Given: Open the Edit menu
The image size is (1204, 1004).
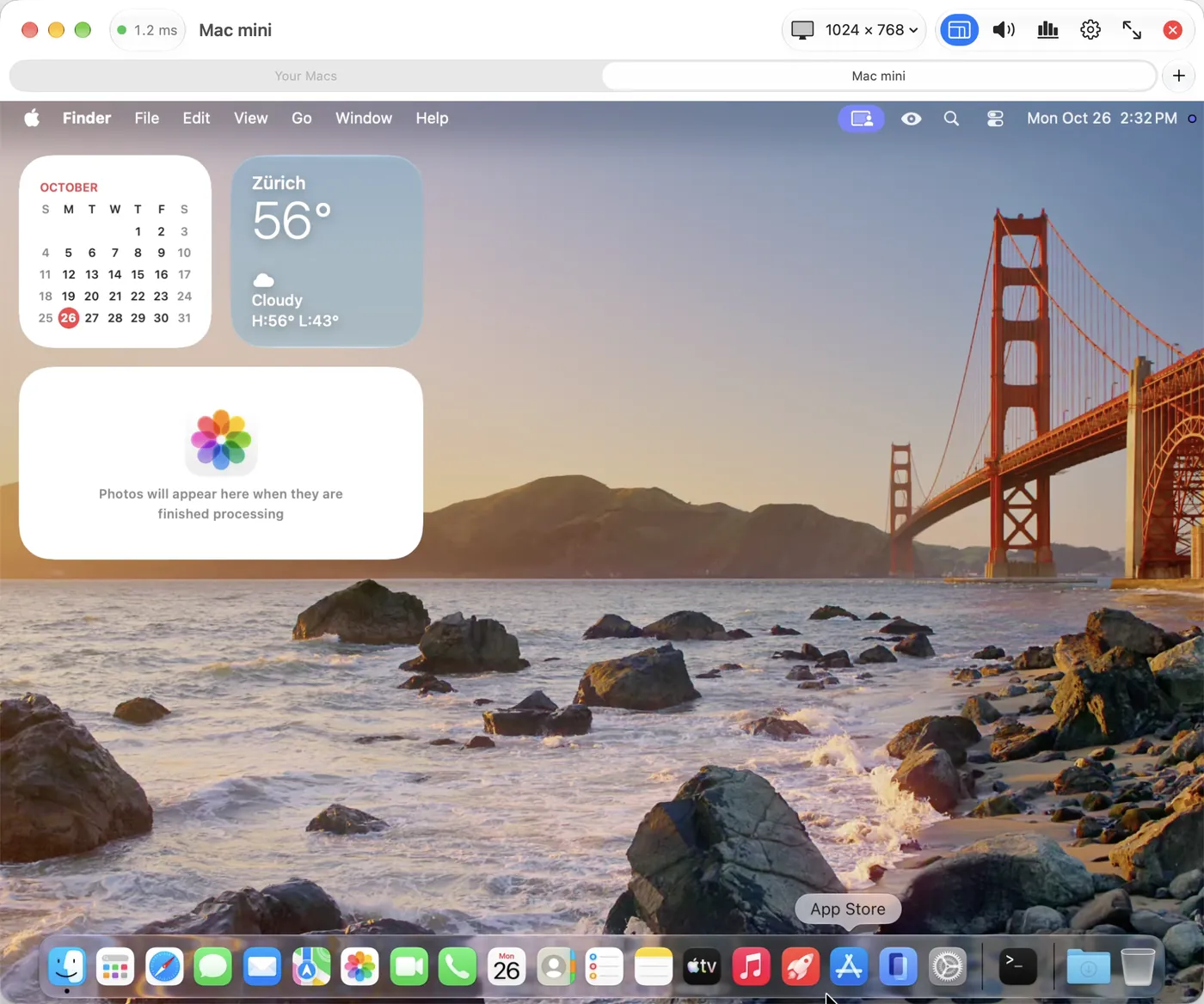Looking at the screenshot, I should (196, 118).
